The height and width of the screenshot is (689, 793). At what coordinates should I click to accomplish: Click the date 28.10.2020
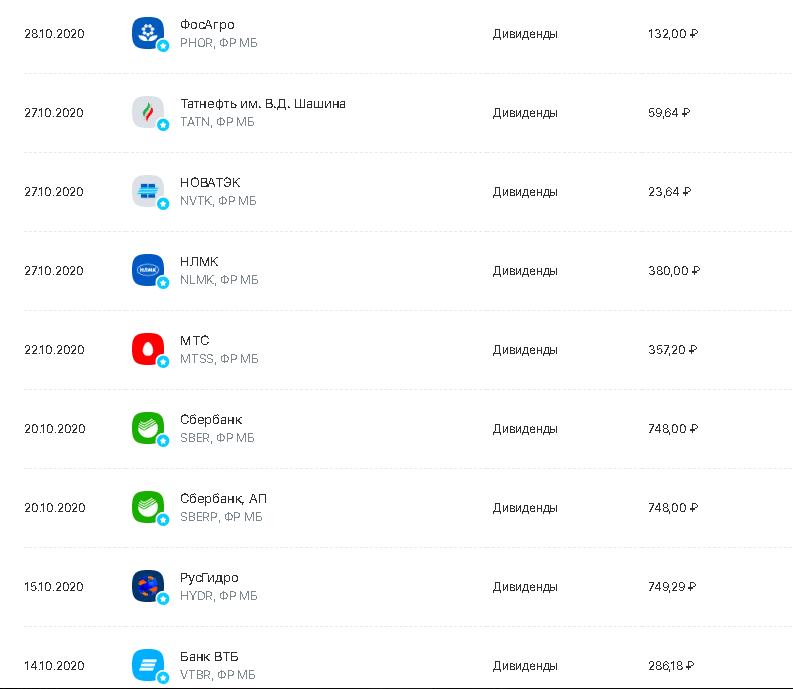click(x=55, y=34)
